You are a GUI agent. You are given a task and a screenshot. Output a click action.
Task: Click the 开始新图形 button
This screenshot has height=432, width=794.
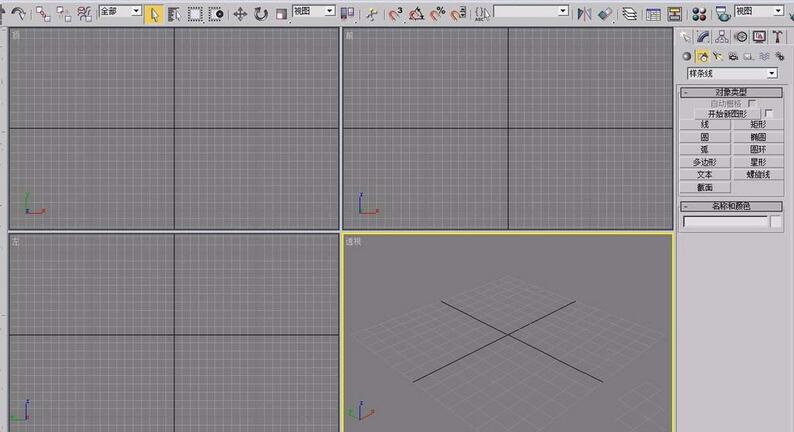pos(727,114)
